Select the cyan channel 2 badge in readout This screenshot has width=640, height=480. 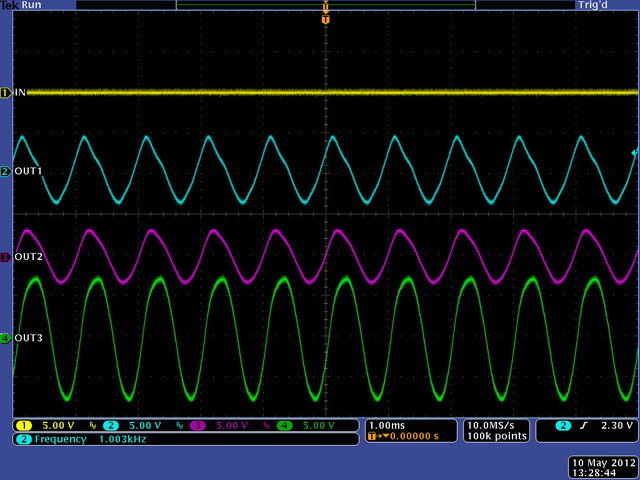[111, 426]
